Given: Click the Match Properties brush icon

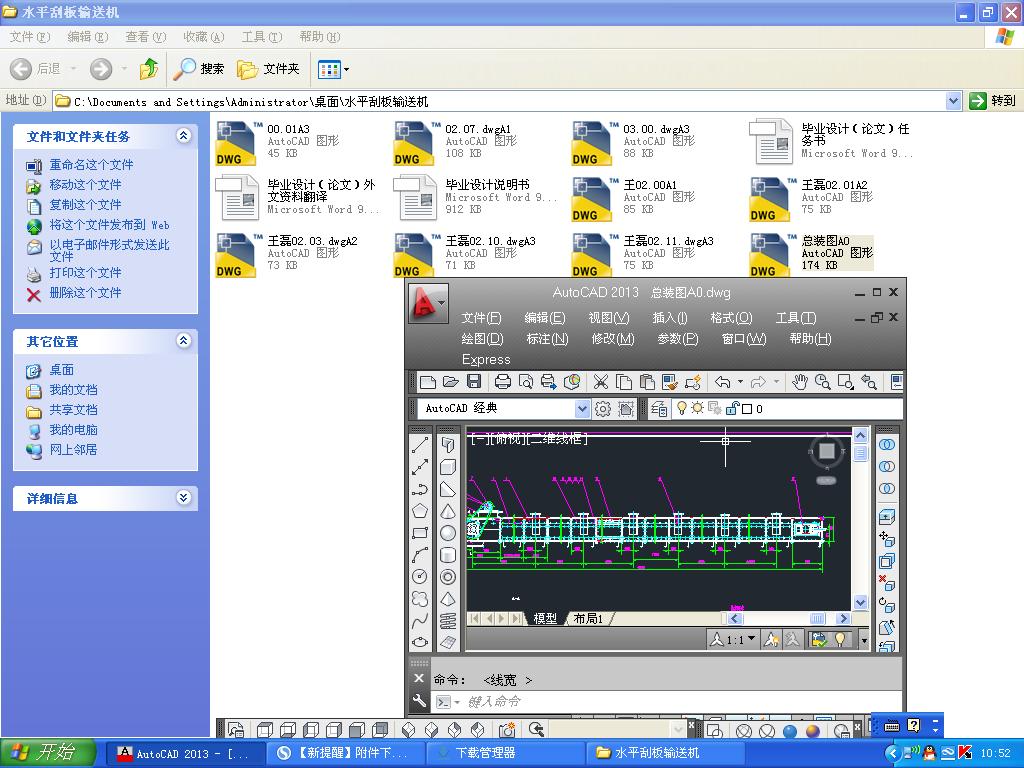Looking at the screenshot, I should pos(670,382).
